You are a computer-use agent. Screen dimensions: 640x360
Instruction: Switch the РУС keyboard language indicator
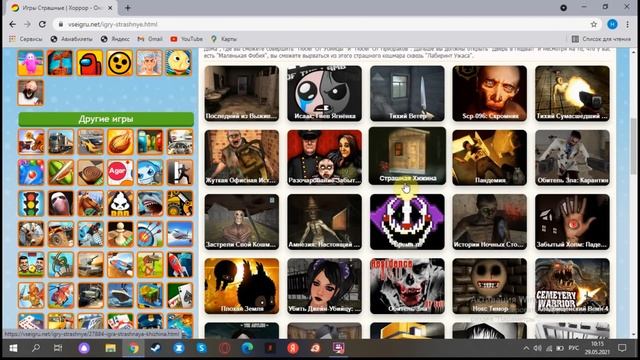(x=573, y=348)
